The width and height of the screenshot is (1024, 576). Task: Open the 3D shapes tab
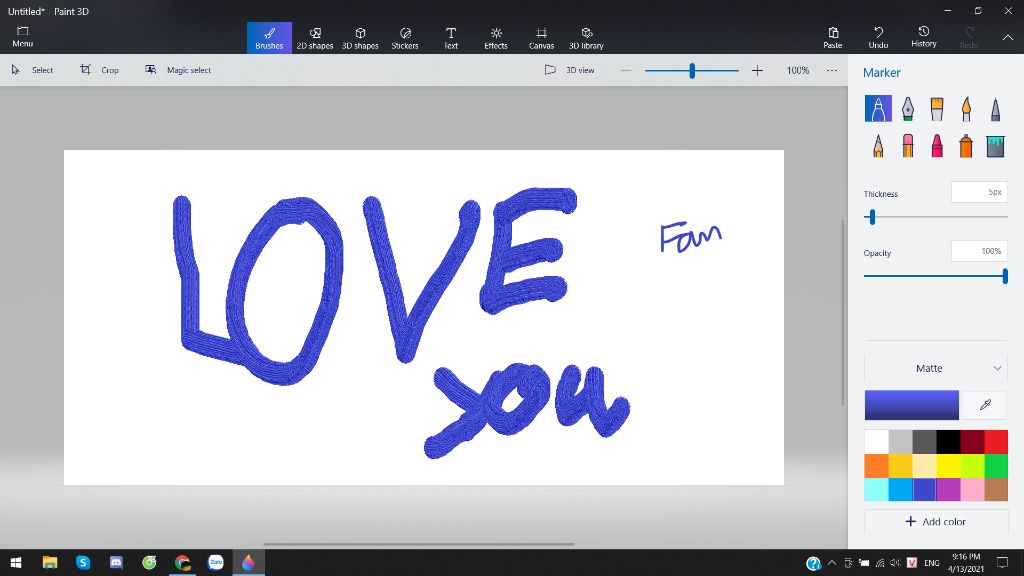click(360, 38)
